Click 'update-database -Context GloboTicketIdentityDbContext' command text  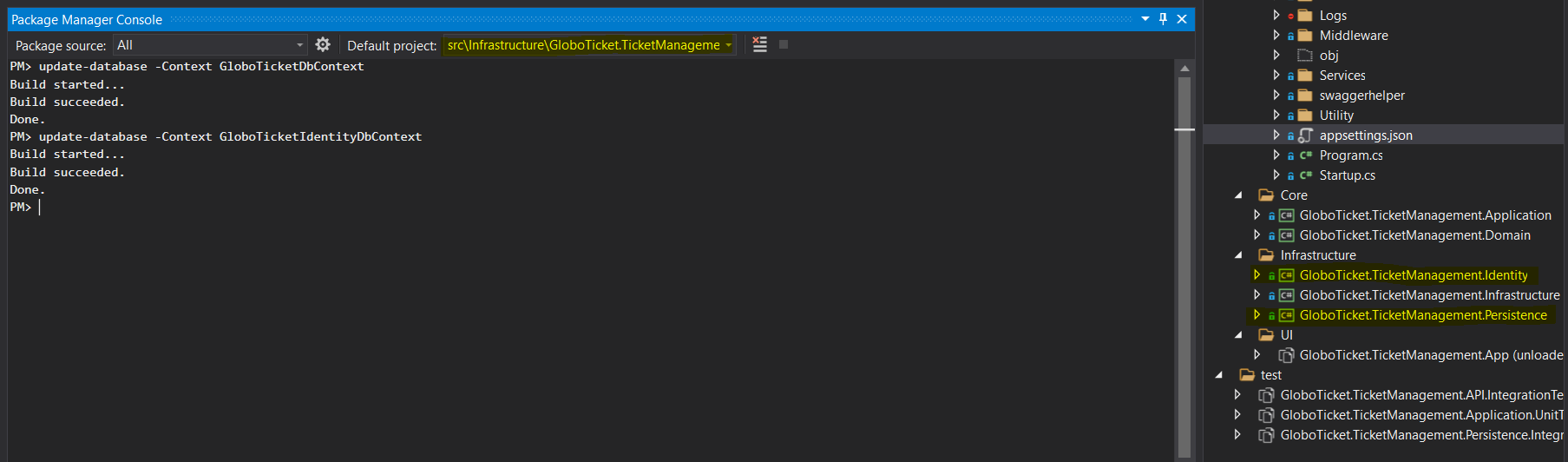[x=230, y=136]
